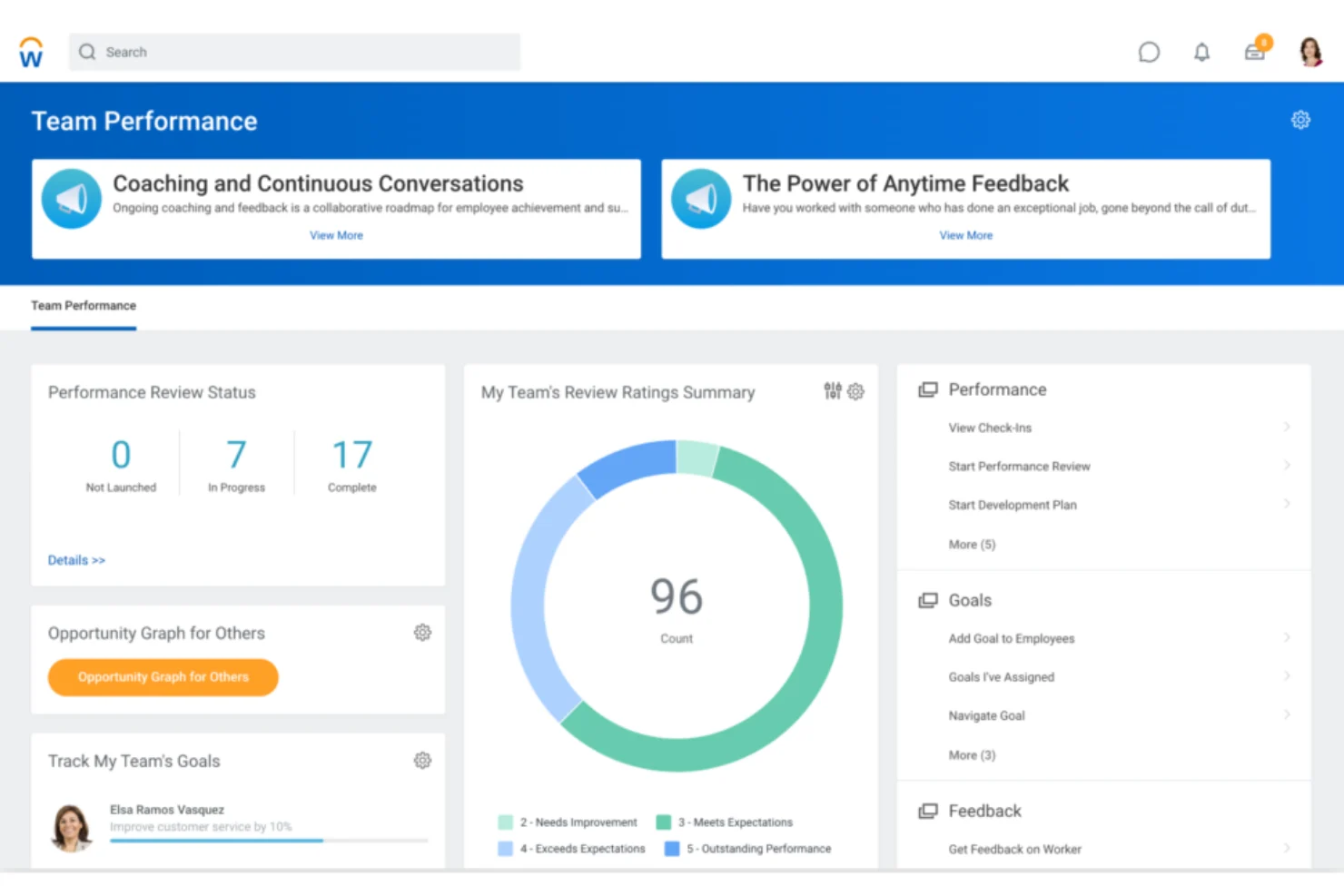The image size is (1344, 896).
Task: Click the Performance section window icon
Action: (927, 389)
